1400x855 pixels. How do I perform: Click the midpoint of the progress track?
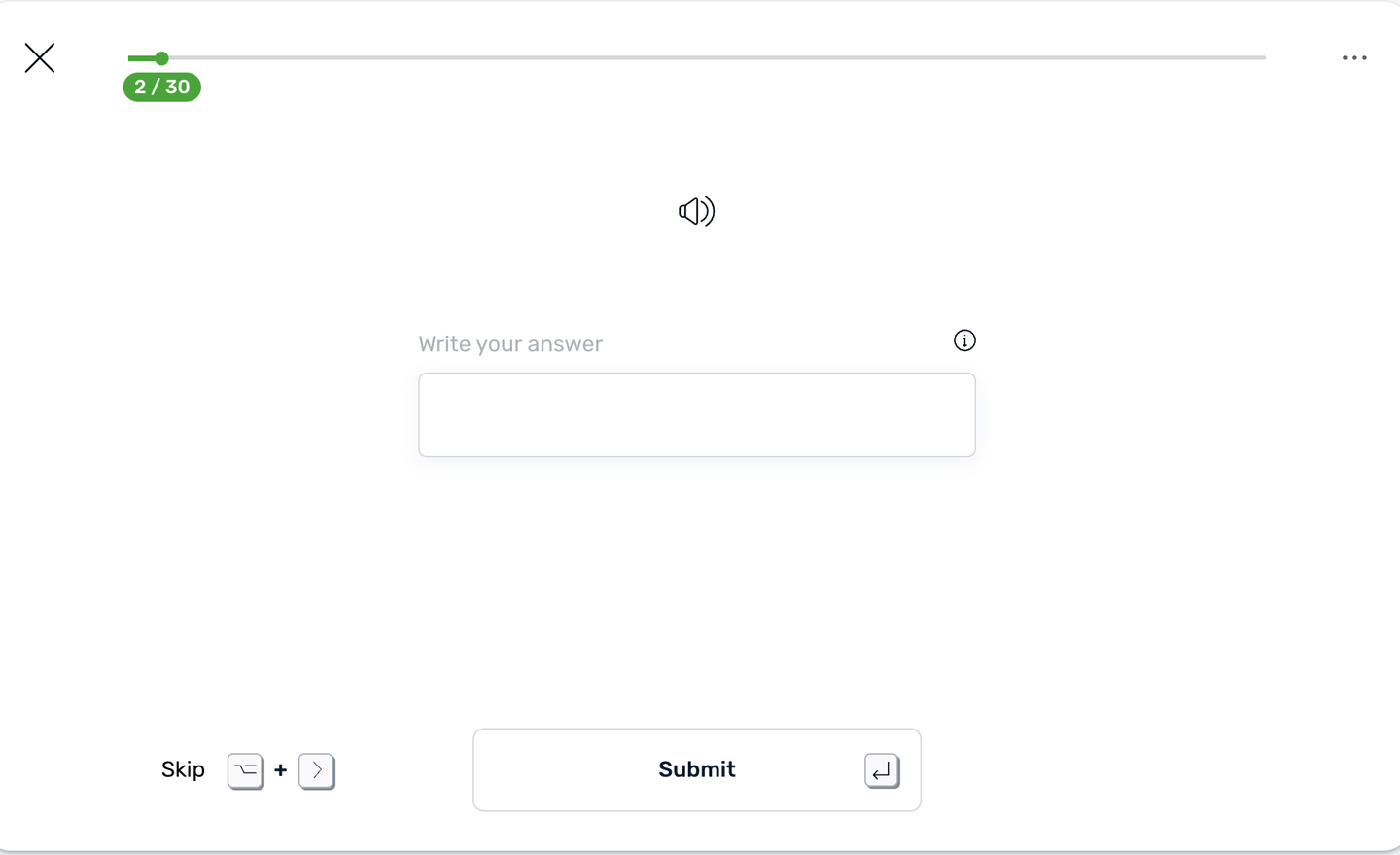tap(697, 58)
